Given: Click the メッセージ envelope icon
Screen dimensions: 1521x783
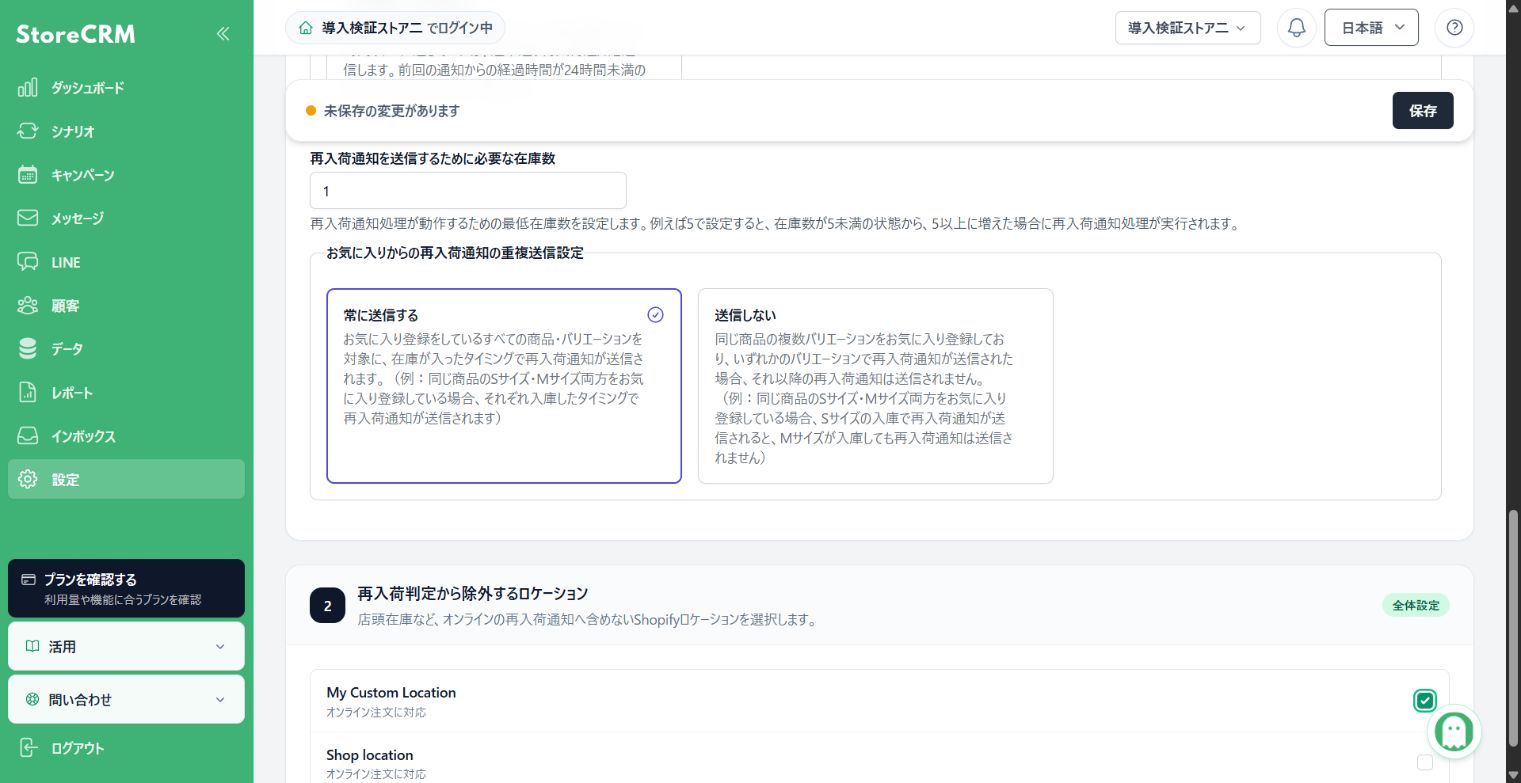Looking at the screenshot, I should [28, 218].
